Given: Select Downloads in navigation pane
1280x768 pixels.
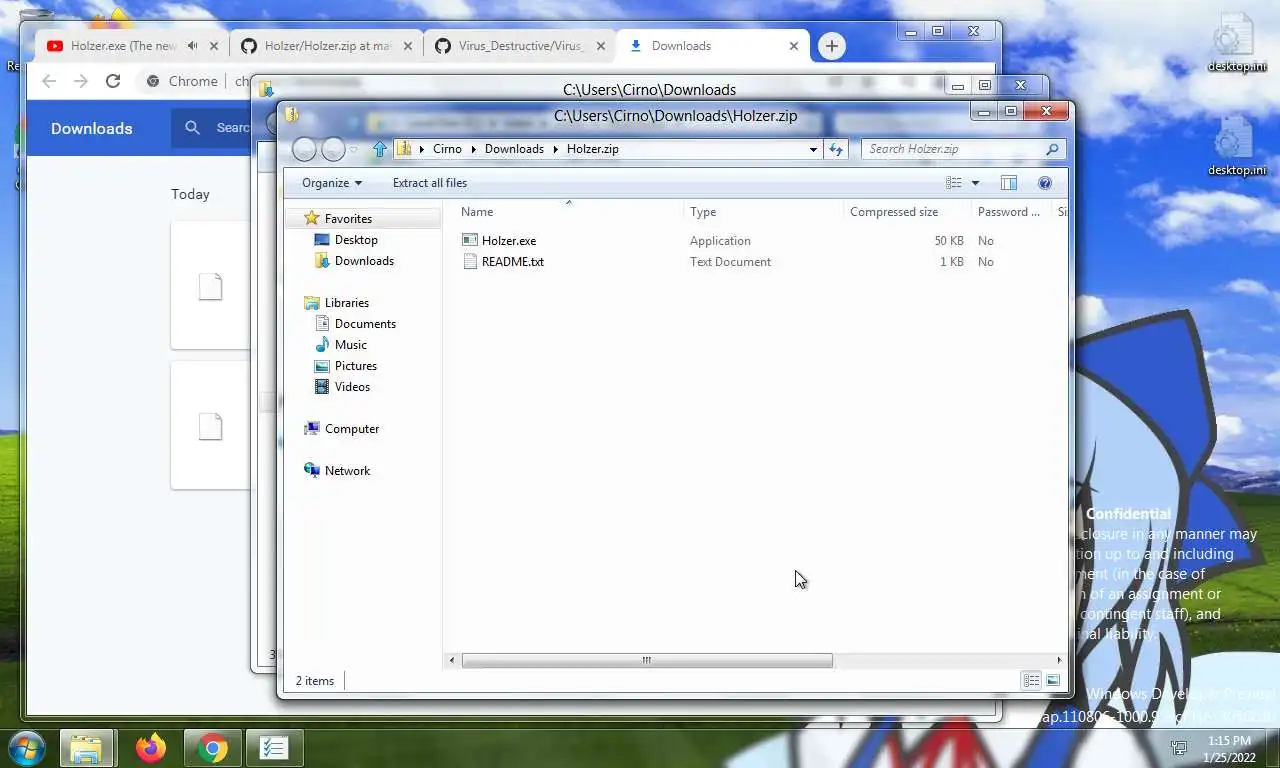Looking at the screenshot, I should [354, 261].
